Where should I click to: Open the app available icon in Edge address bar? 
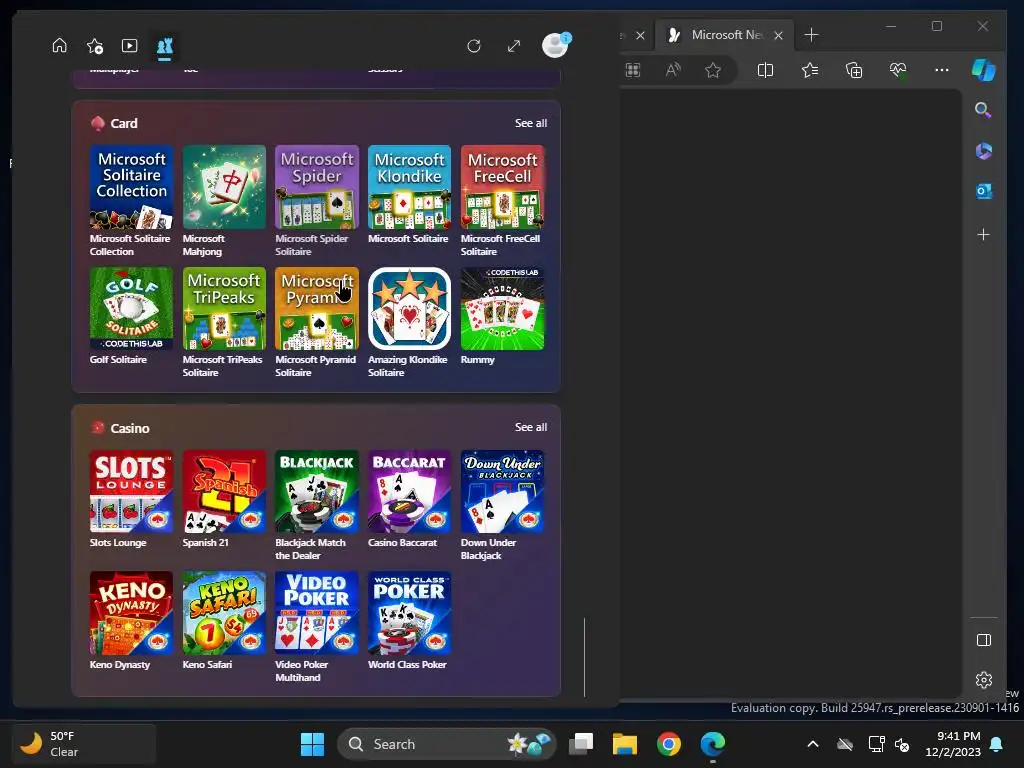coord(633,70)
